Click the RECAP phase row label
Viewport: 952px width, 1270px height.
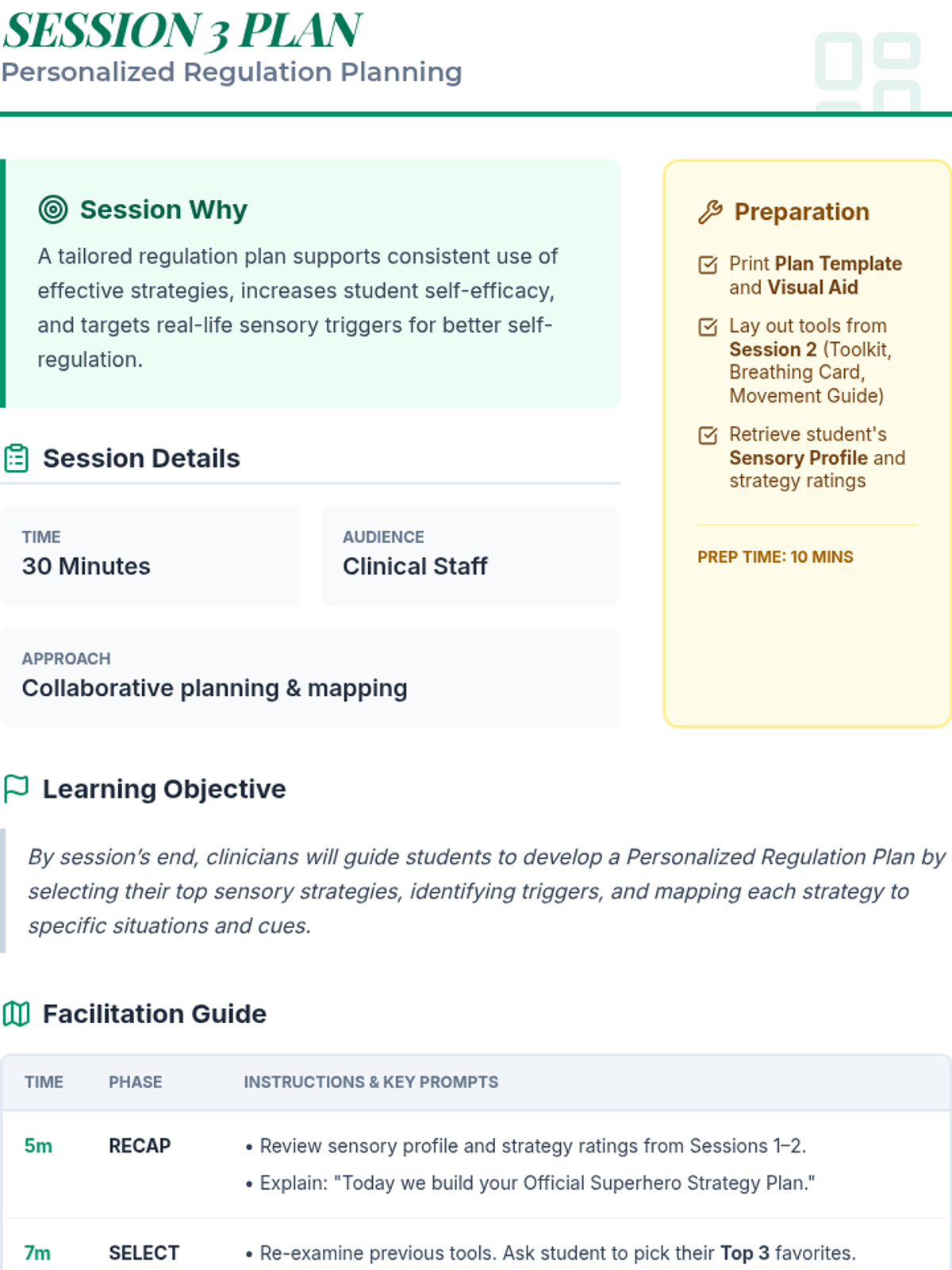pos(140,1146)
